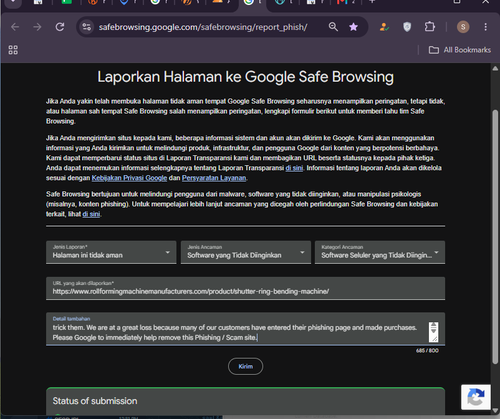This screenshot has width=500, height=419.
Task: Reload the Safe Browsing report page
Action: pos(60,27)
